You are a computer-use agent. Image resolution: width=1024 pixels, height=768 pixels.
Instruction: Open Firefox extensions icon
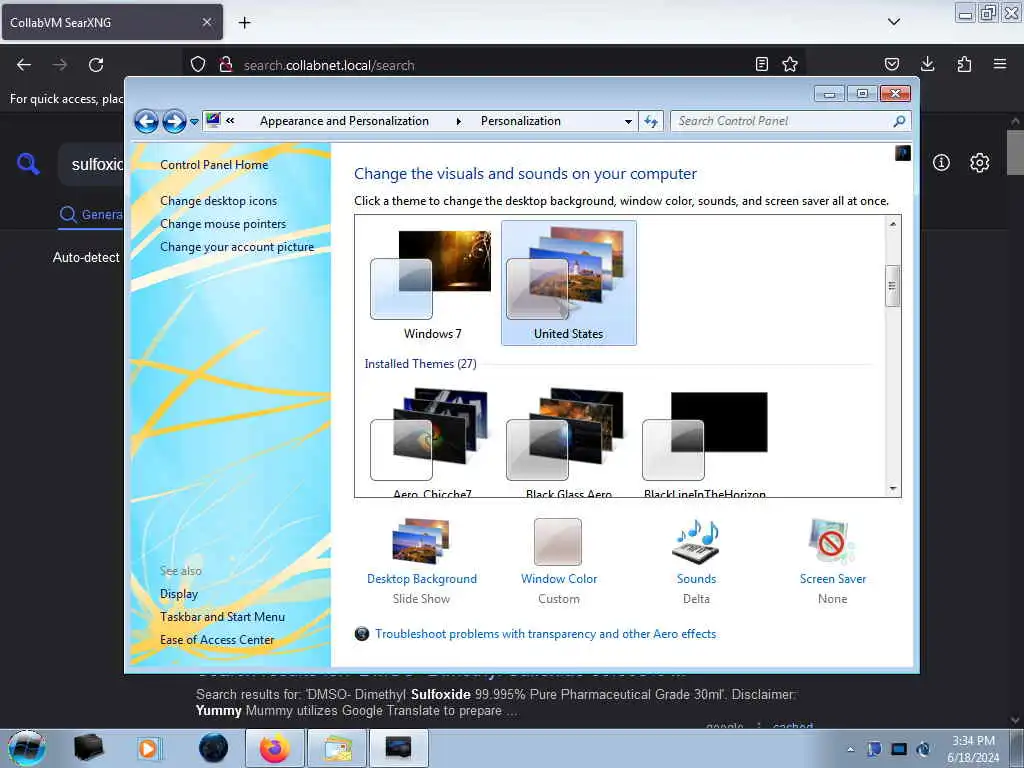[x=964, y=65]
